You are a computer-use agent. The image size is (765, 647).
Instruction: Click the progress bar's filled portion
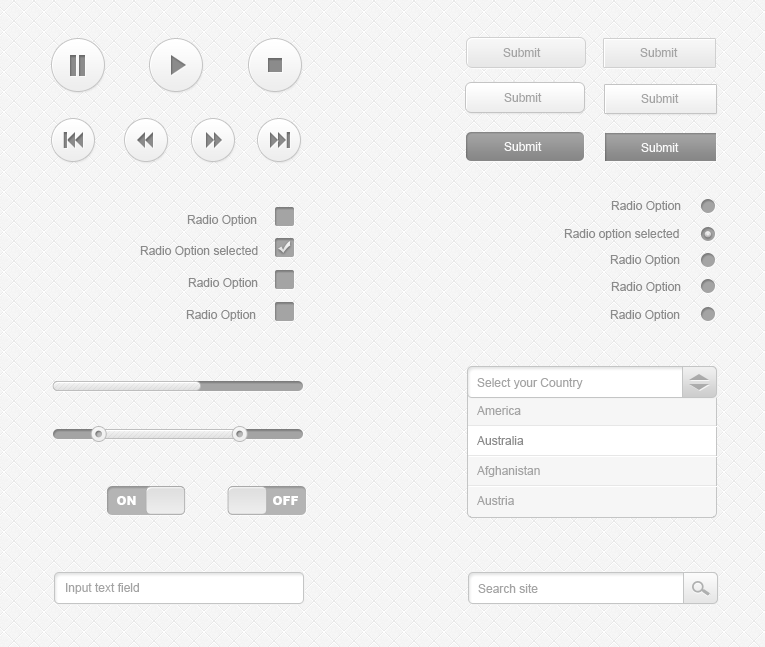(127, 386)
